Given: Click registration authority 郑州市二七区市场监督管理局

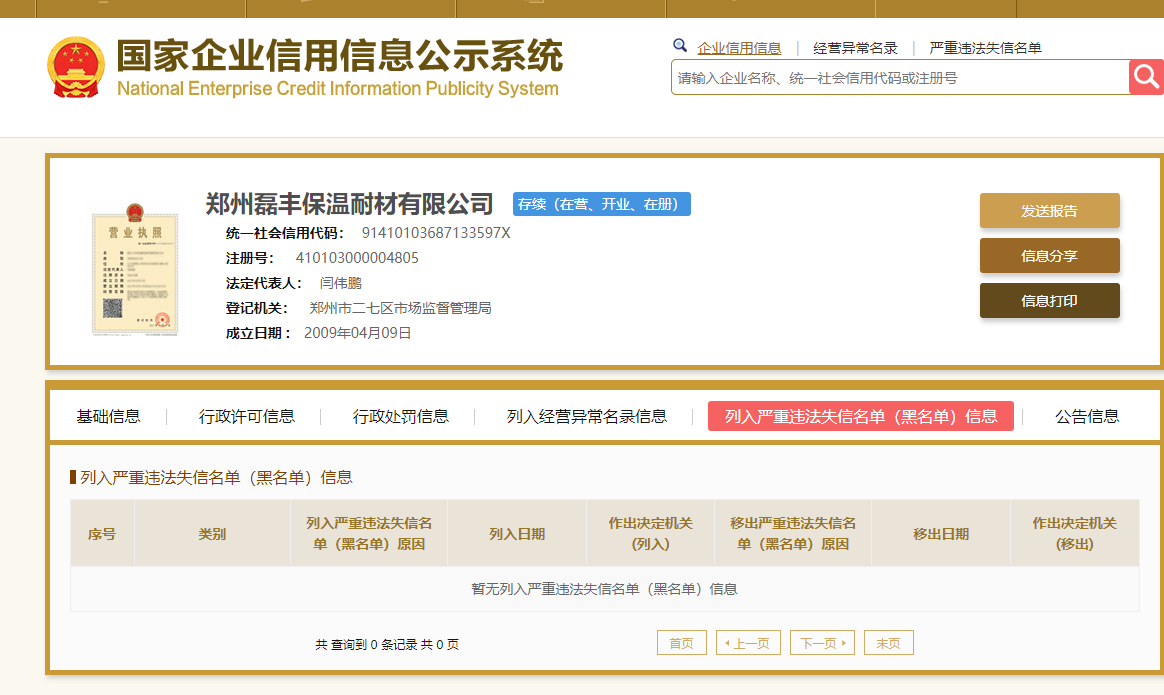Looking at the screenshot, I should pyautogui.click(x=400, y=308).
